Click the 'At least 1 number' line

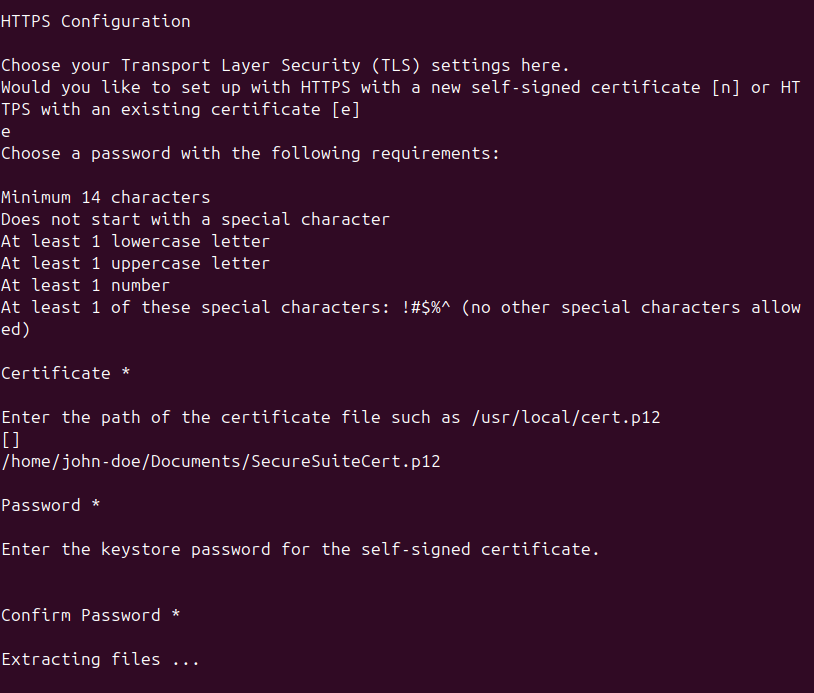(x=85, y=286)
